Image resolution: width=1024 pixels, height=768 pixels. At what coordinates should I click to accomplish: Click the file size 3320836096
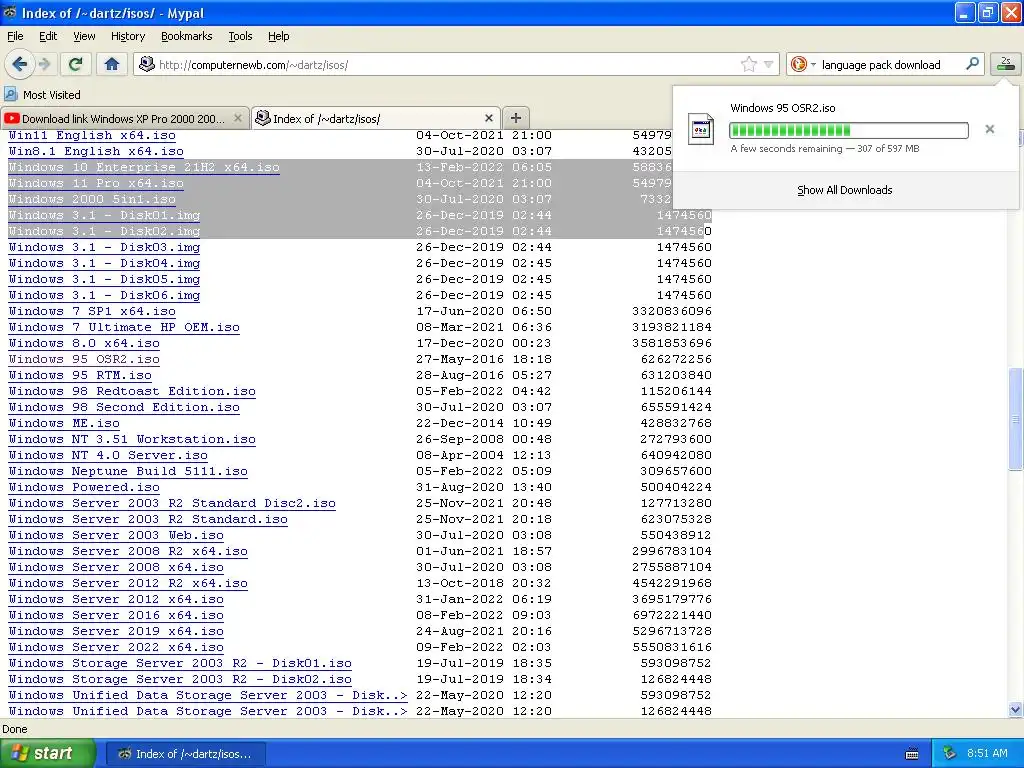(672, 312)
